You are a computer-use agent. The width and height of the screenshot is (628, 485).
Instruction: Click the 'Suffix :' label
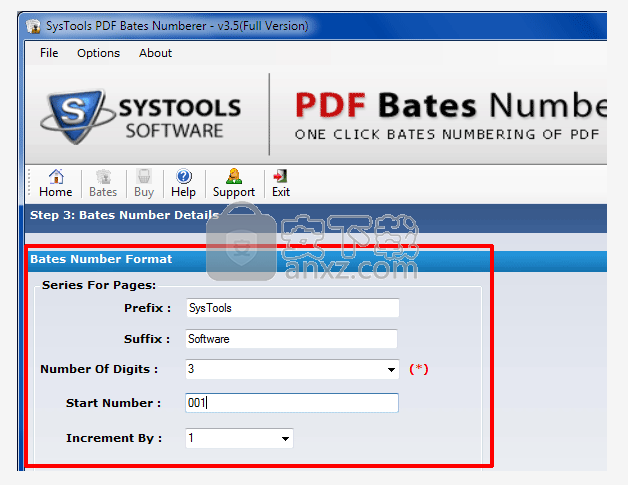147,339
